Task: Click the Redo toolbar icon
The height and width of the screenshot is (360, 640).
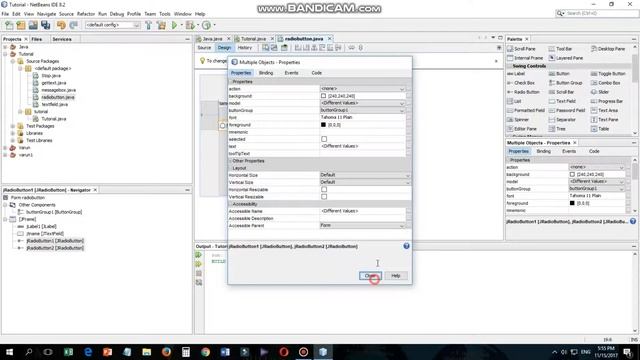Action: pyautogui.click(x=73, y=25)
